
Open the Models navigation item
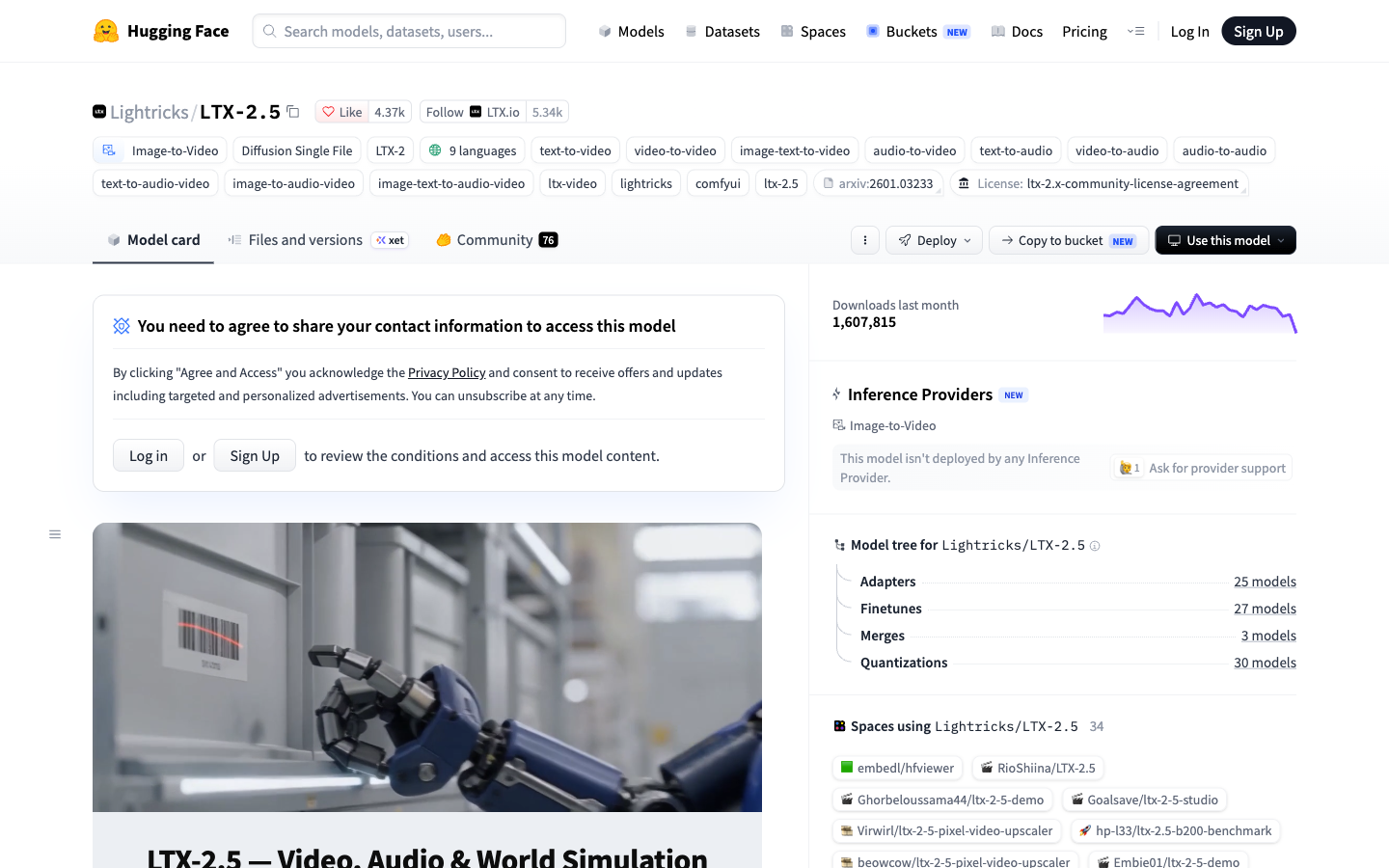point(631,31)
